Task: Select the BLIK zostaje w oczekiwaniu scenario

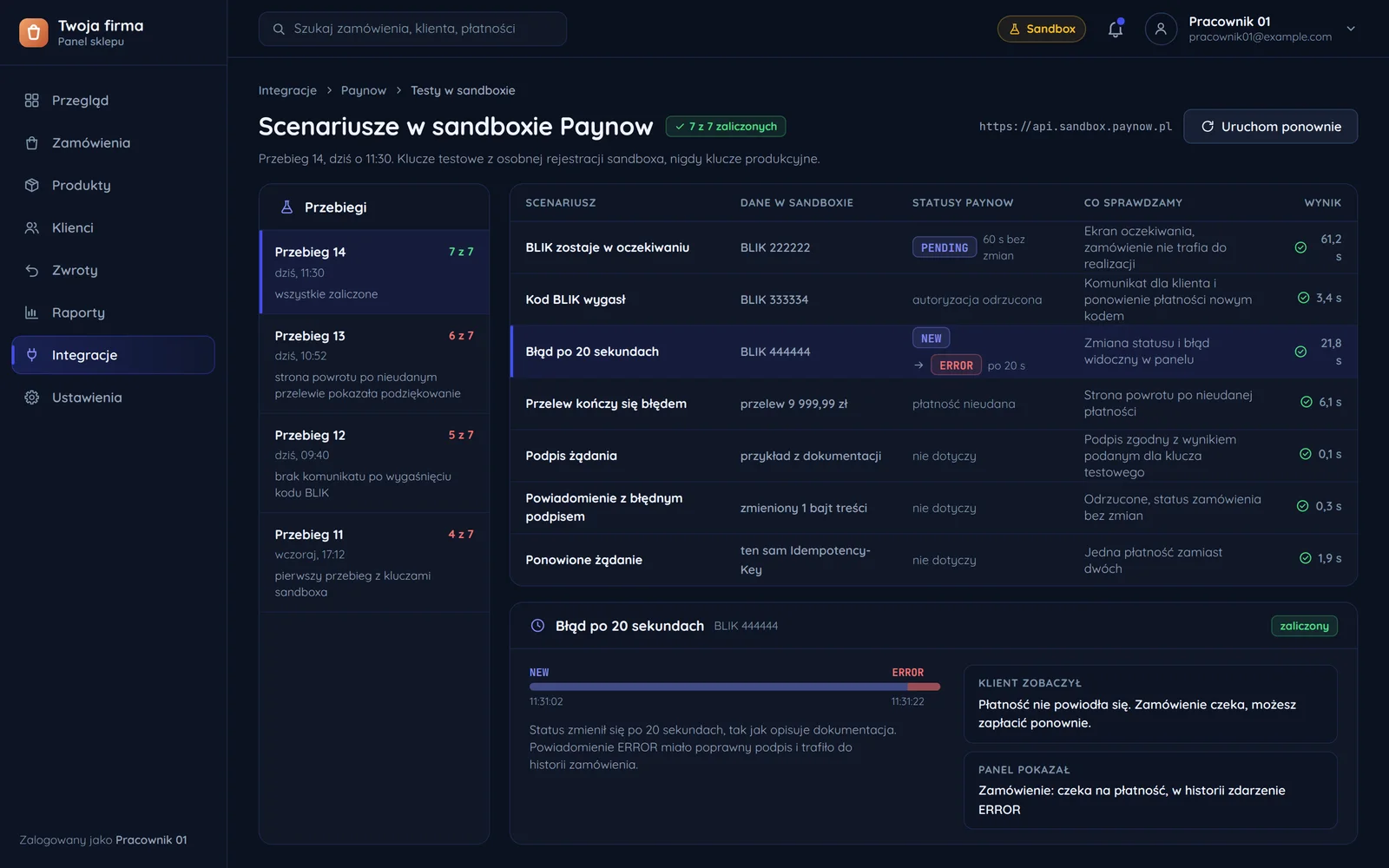Action: pyautogui.click(x=933, y=247)
